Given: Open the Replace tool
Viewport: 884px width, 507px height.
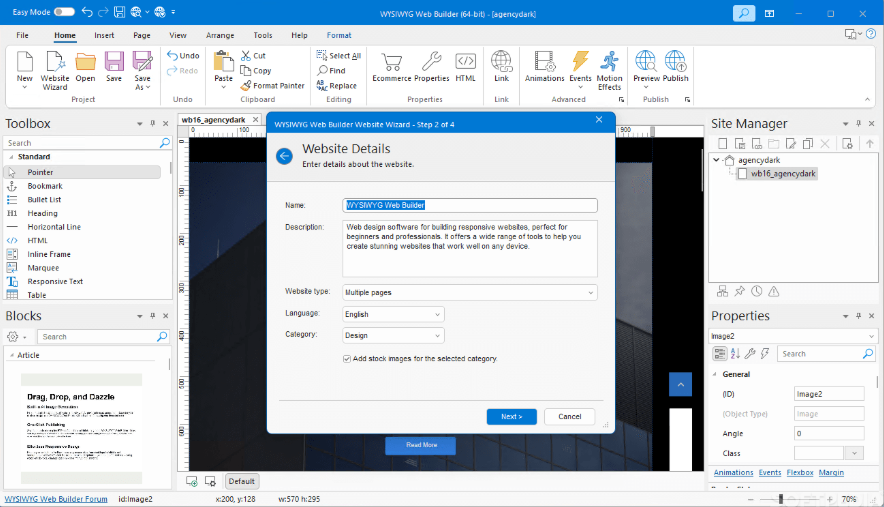Looking at the screenshot, I should 337,86.
